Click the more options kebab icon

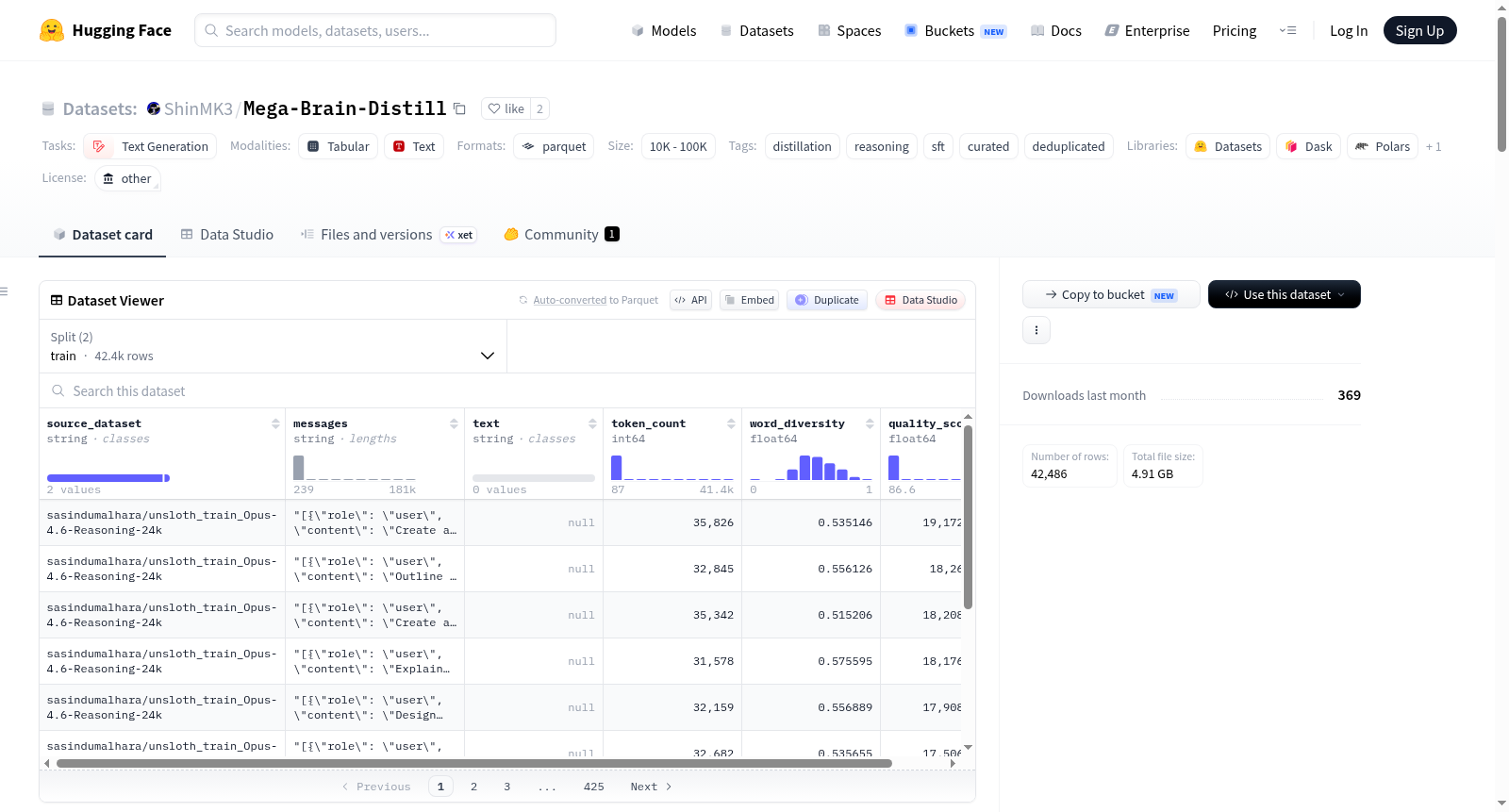[x=1036, y=330]
